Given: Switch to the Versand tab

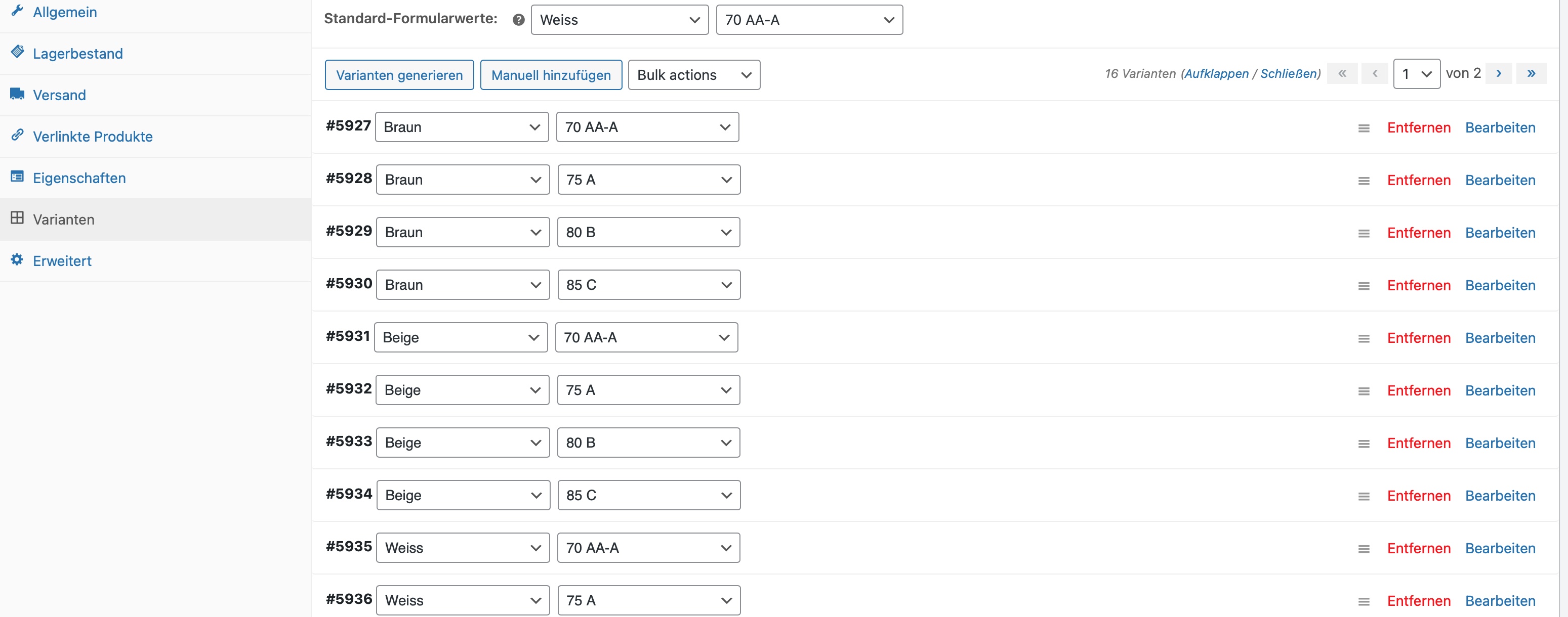Looking at the screenshot, I should coord(155,95).
